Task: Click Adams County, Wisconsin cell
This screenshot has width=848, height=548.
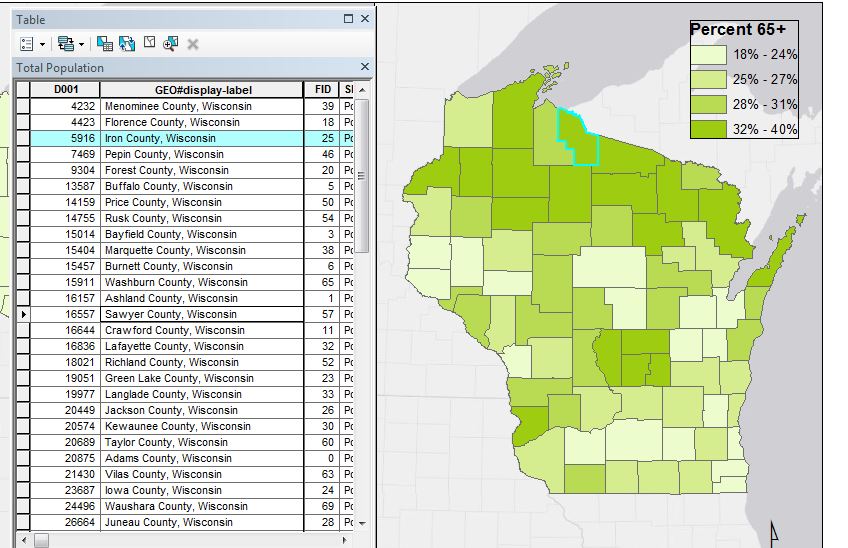Action: (202, 458)
